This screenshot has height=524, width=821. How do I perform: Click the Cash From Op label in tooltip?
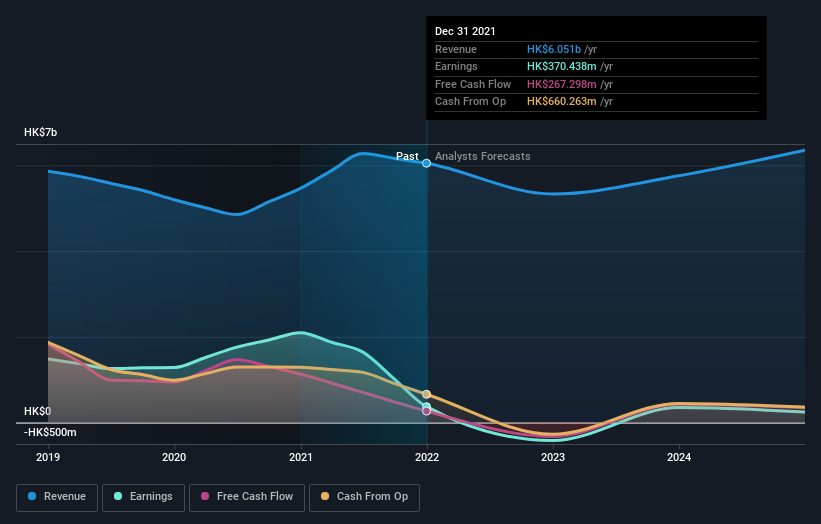(471, 102)
